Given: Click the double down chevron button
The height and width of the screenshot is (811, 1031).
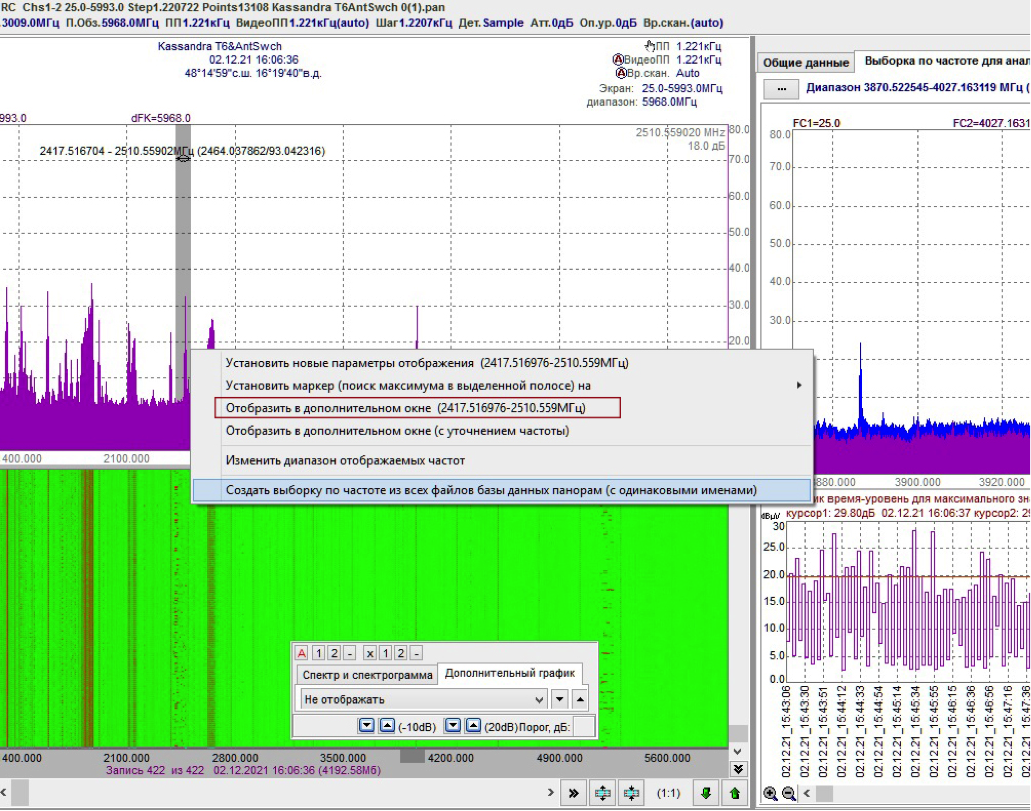Looking at the screenshot, I should [738, 769].
